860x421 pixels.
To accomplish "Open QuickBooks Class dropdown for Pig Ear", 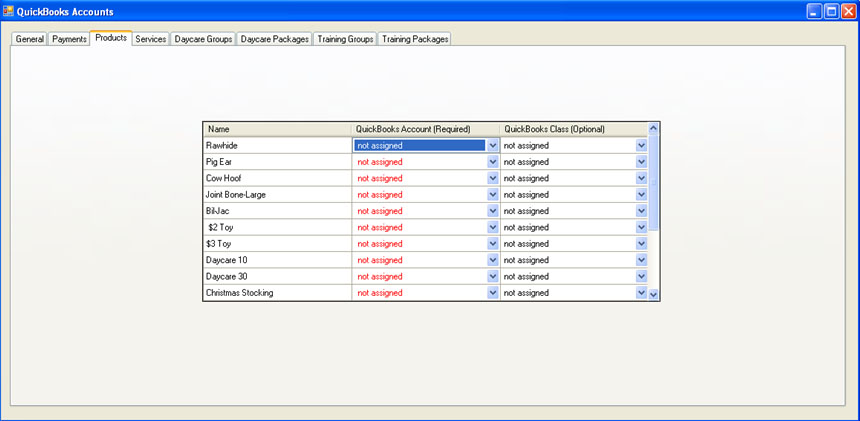I will point(642,162).
